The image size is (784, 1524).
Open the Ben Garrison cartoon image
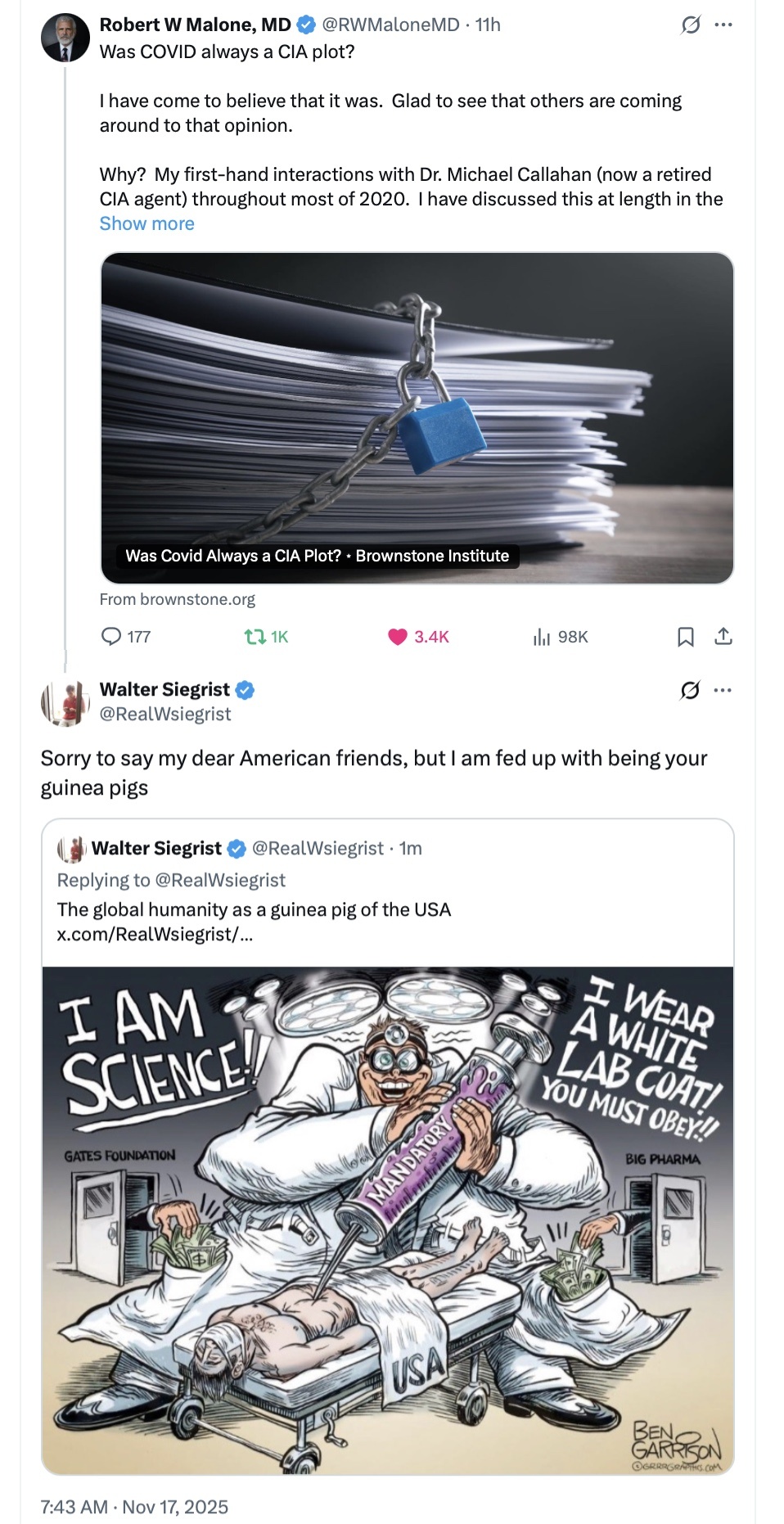pos(388,1220)
